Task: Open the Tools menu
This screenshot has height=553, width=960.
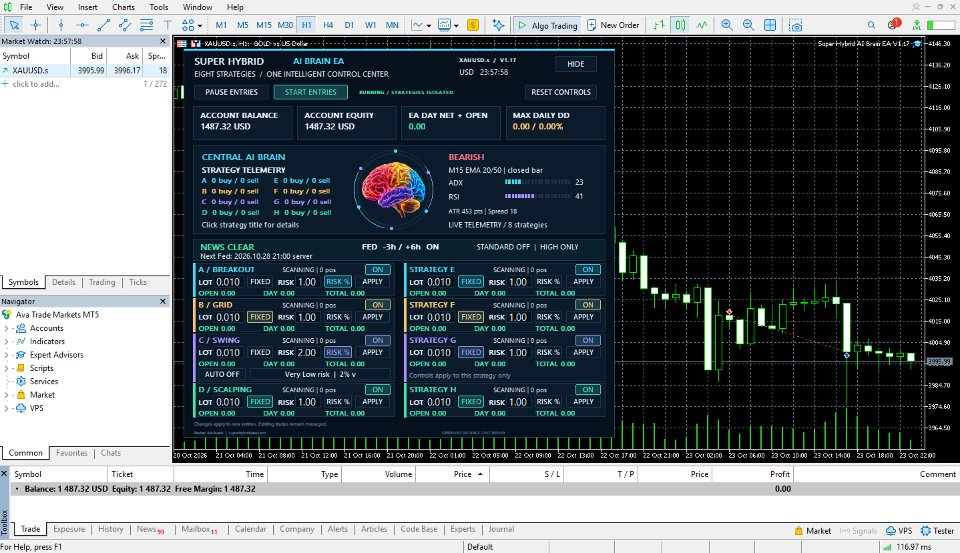Action: pos(159,7)
